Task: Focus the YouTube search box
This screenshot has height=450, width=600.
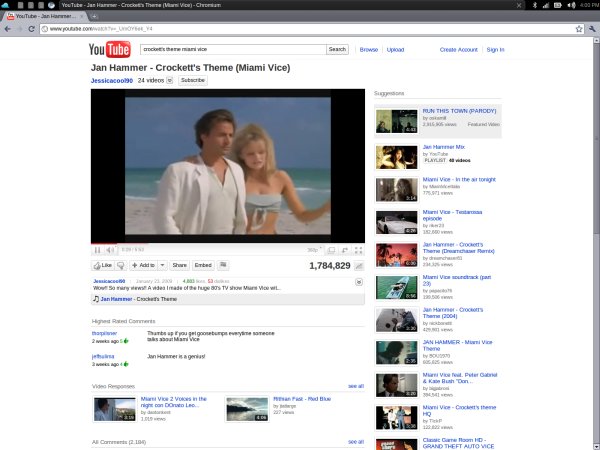Action: coord(233,49)
